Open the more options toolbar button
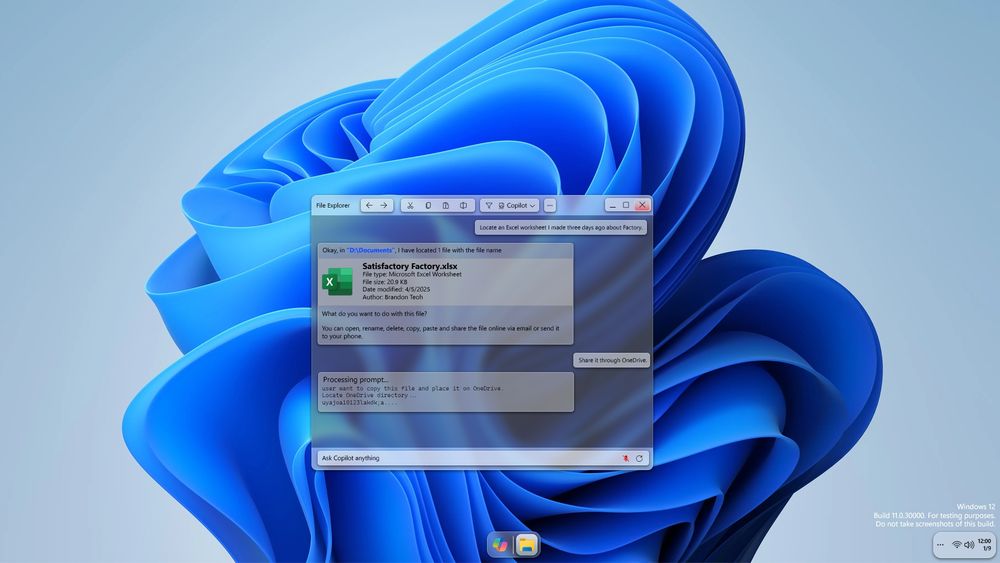Viewport: 1000px width, 563px height. tap(550, 205)
